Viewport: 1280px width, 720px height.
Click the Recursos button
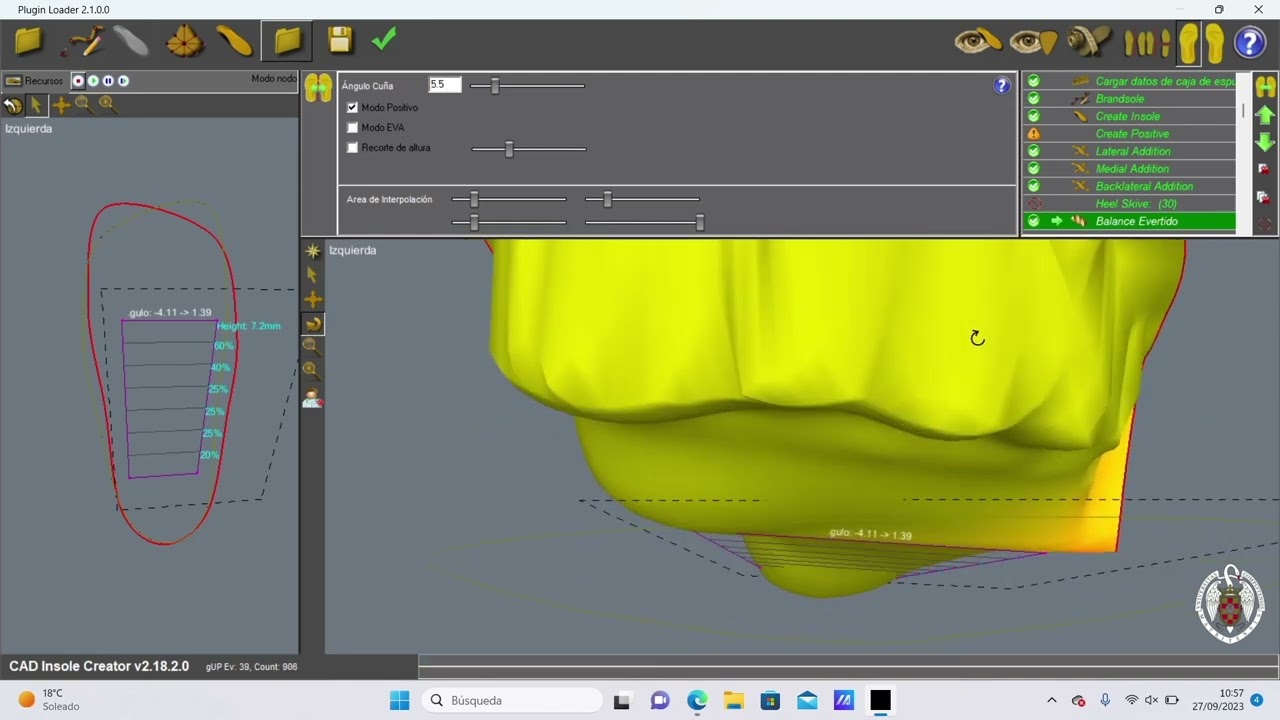[x=34, y=81]
